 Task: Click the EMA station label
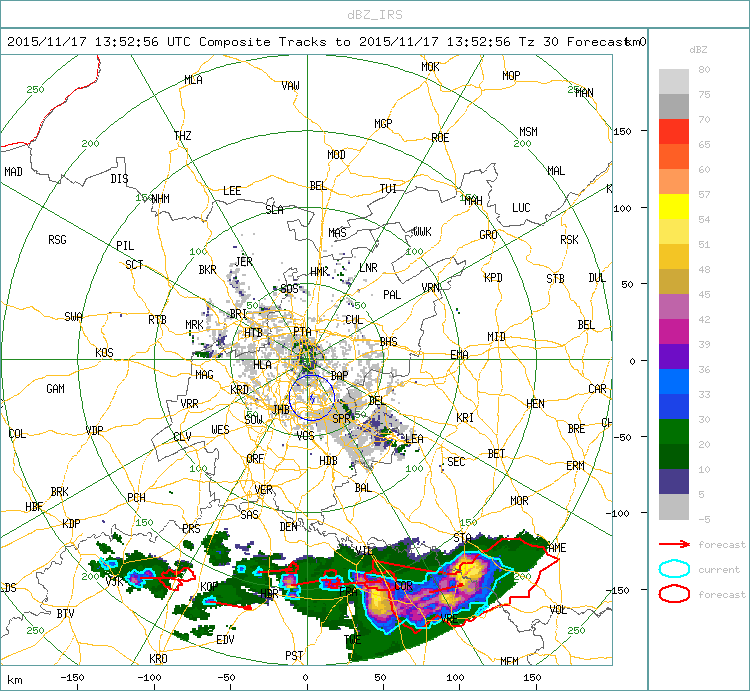[x=459, y=354]
